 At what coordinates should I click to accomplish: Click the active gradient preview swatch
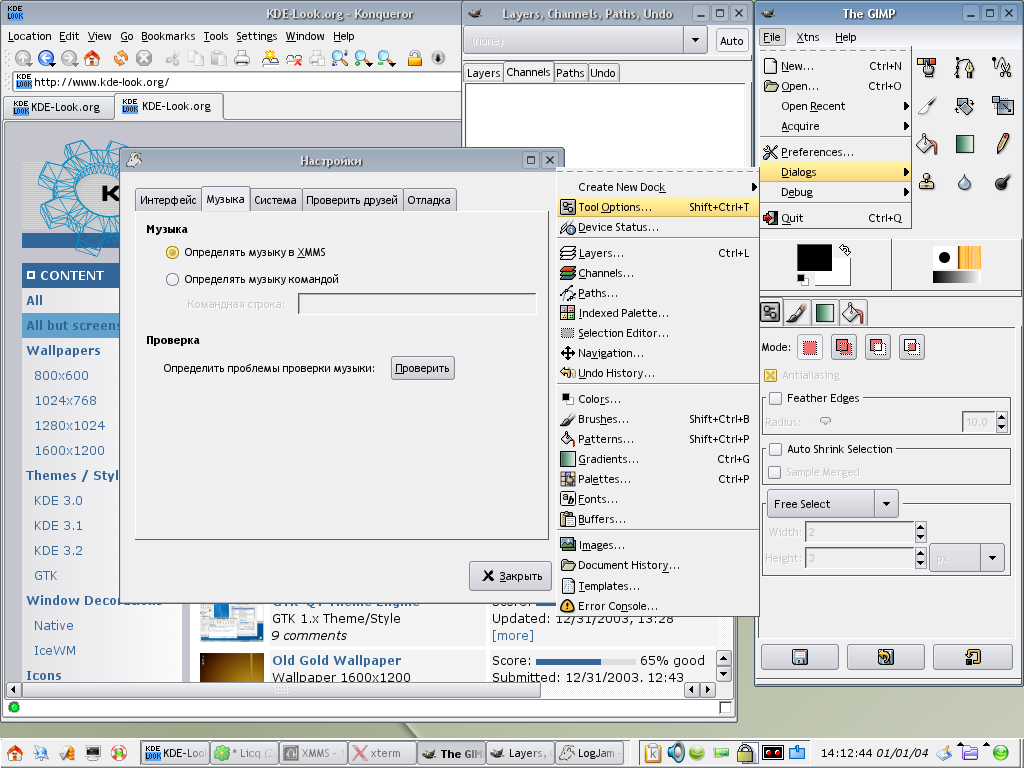tap(956, 277)
